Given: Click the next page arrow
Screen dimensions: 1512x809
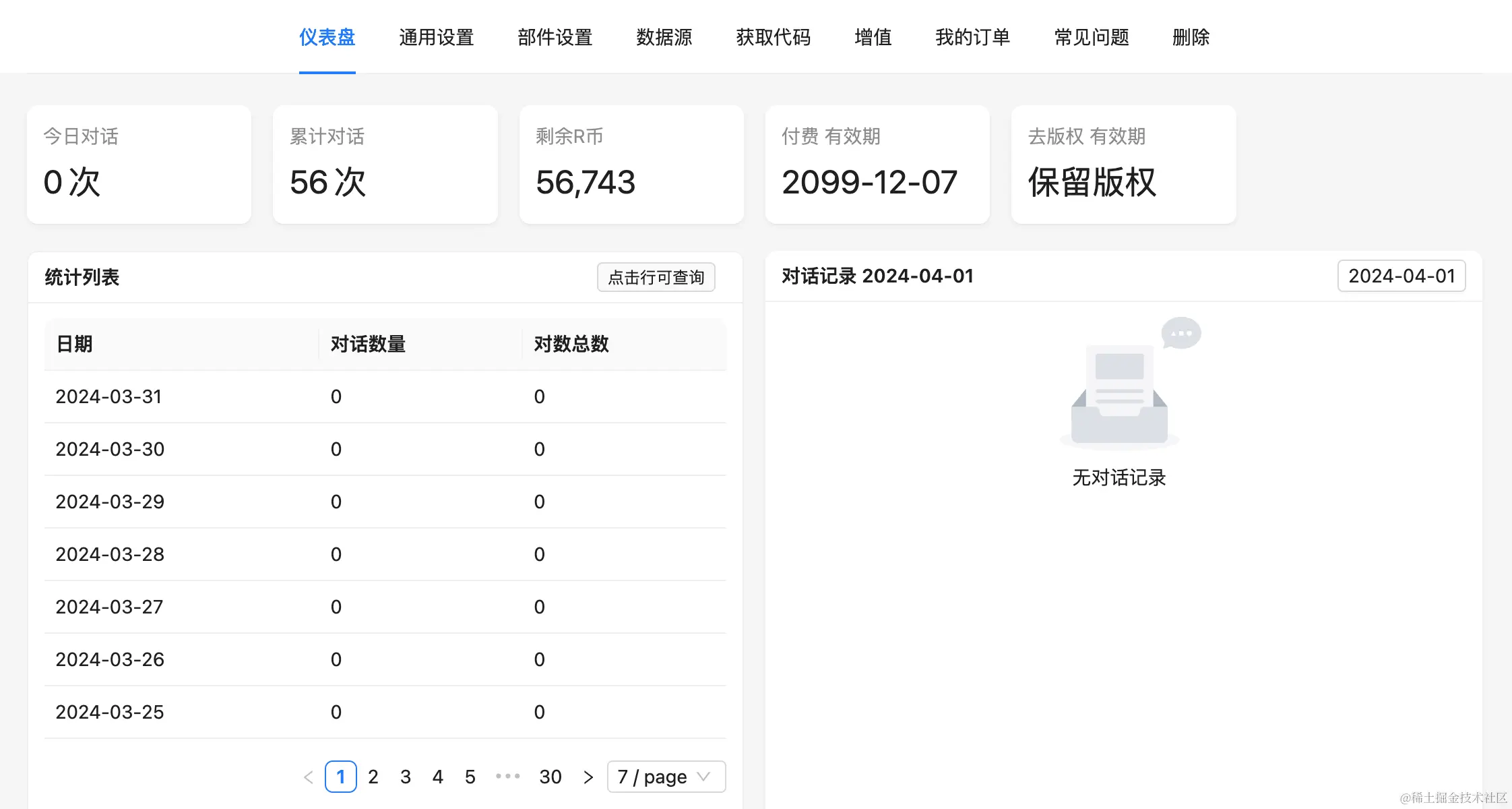Looking at the screenshot, I should coord(588,777).
